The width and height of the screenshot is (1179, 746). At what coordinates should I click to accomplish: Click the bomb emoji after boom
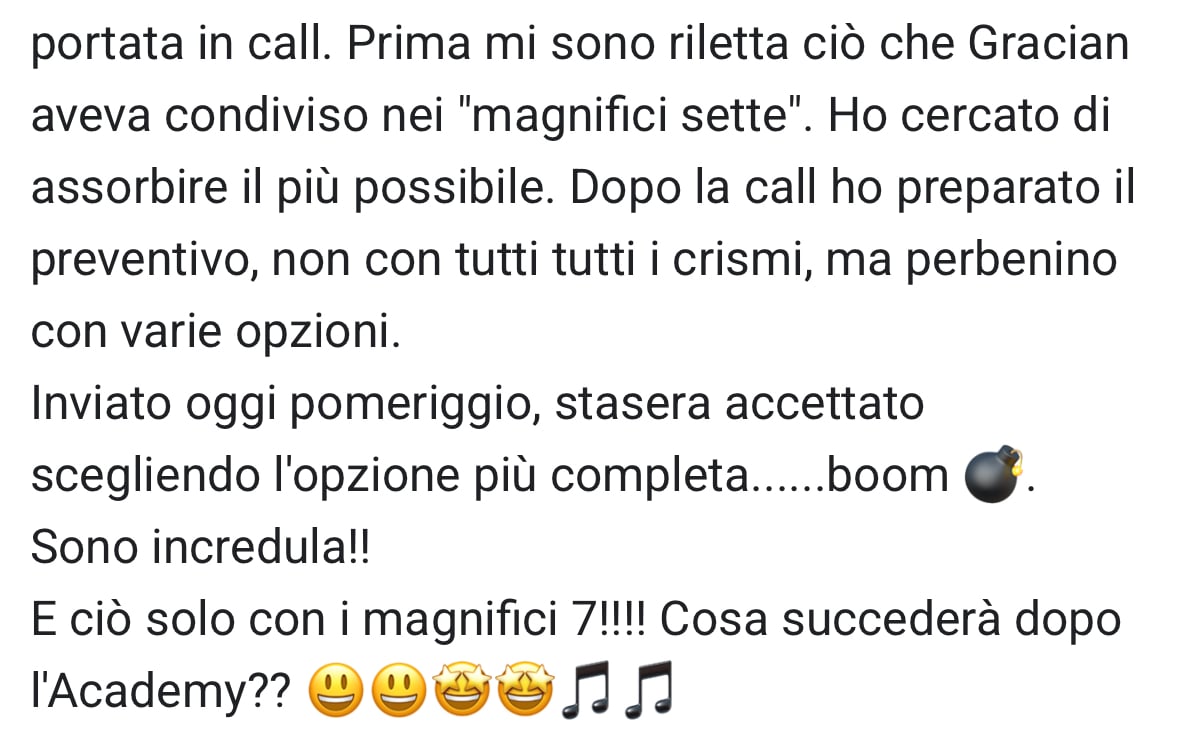pos(994,475)
